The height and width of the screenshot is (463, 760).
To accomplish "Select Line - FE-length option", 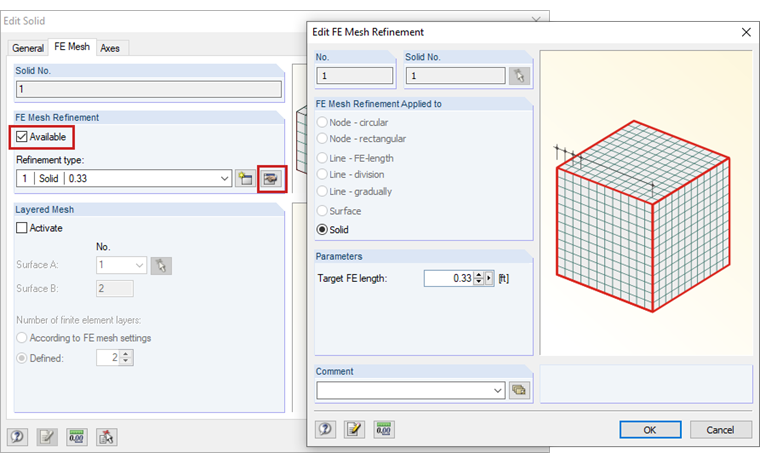I will [x=322, y=158].
